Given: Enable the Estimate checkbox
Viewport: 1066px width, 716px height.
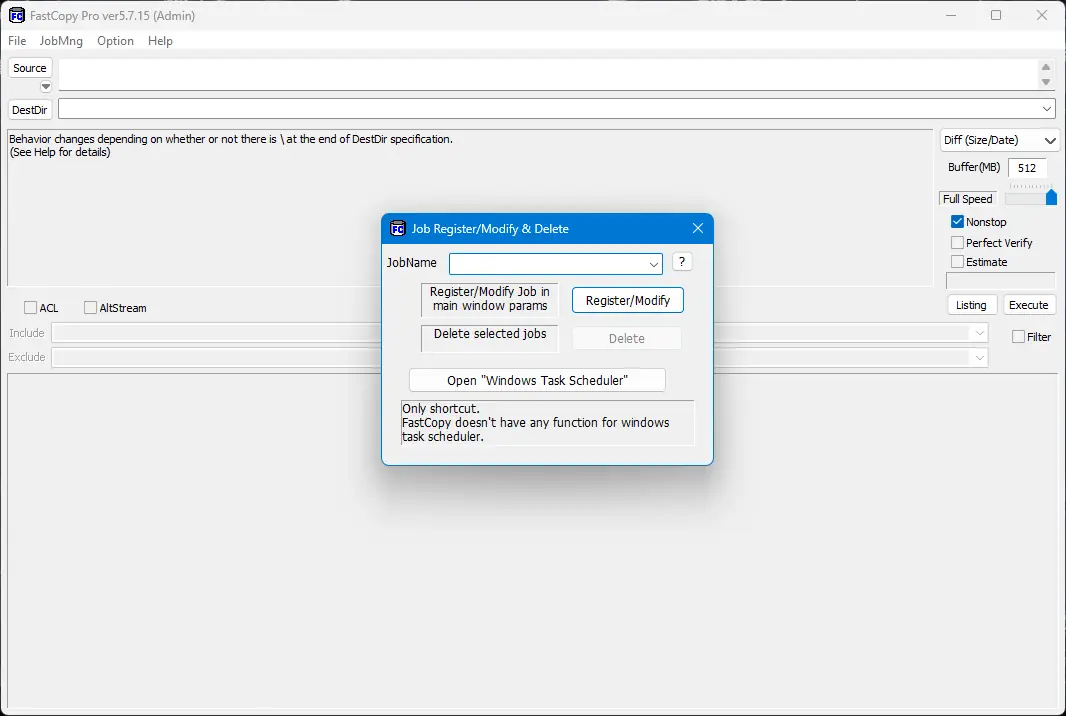Looking at the screenshot, I should click(x=957, y=262).
